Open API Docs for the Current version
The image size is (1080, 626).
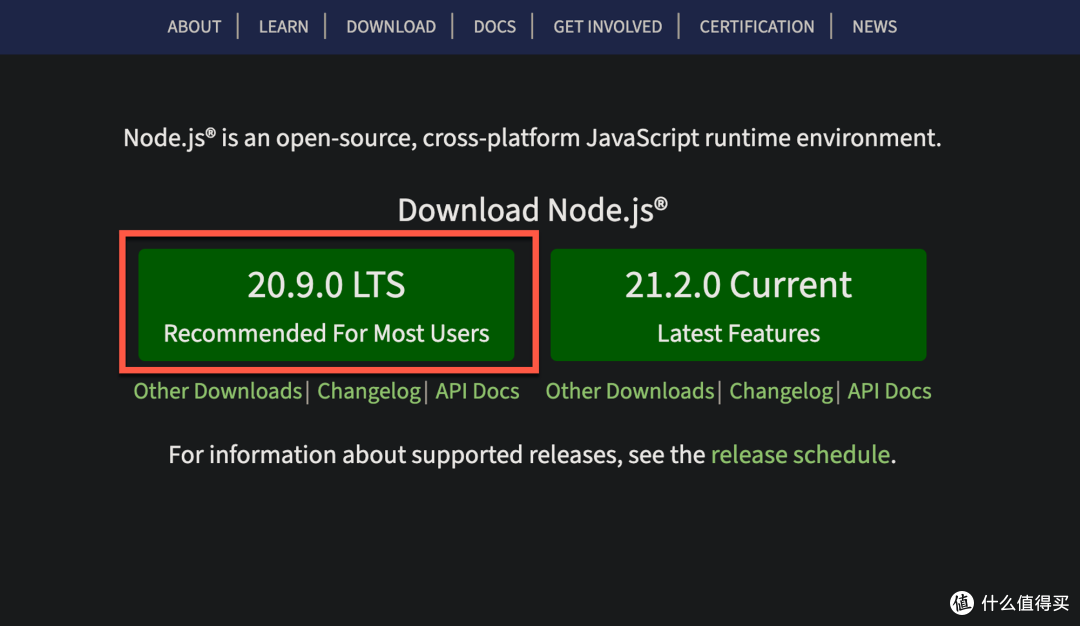(890, 391)
